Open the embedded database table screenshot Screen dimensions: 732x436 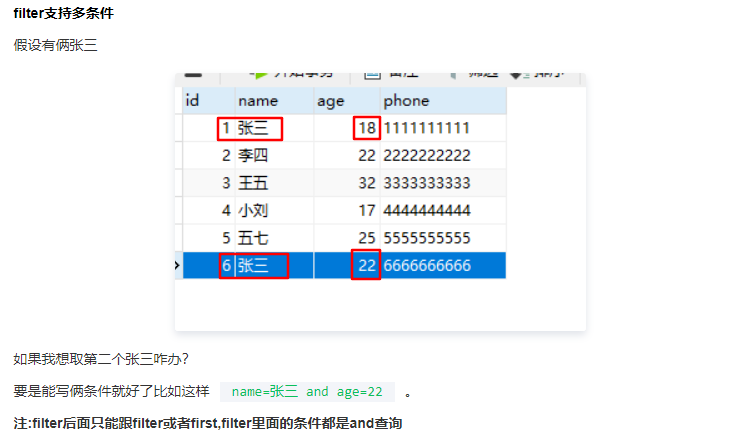pyautogui.click(x=380, y=202)
